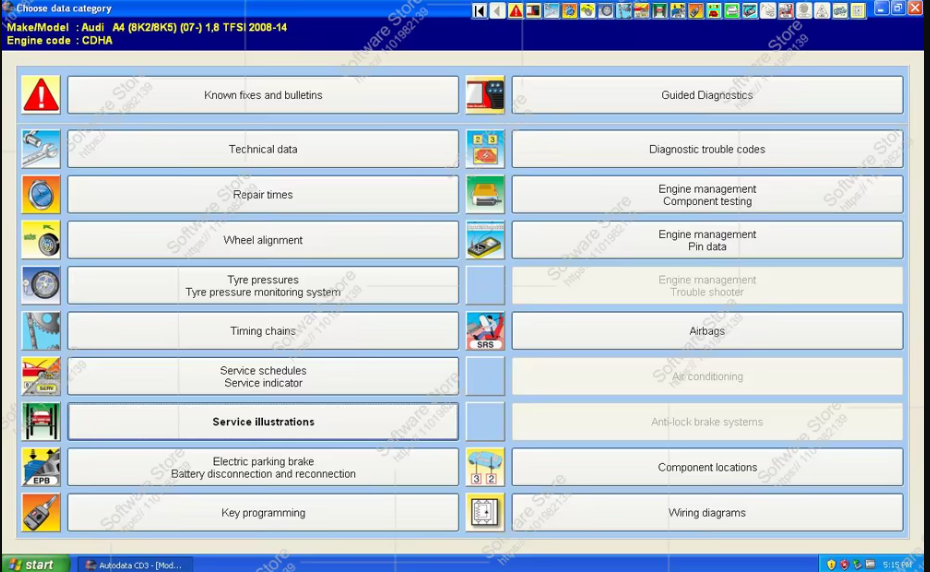Viewport: 930px width, 572px height.
Task: Click the repair times clock icon in top toolbar
Action: point(570,11)
